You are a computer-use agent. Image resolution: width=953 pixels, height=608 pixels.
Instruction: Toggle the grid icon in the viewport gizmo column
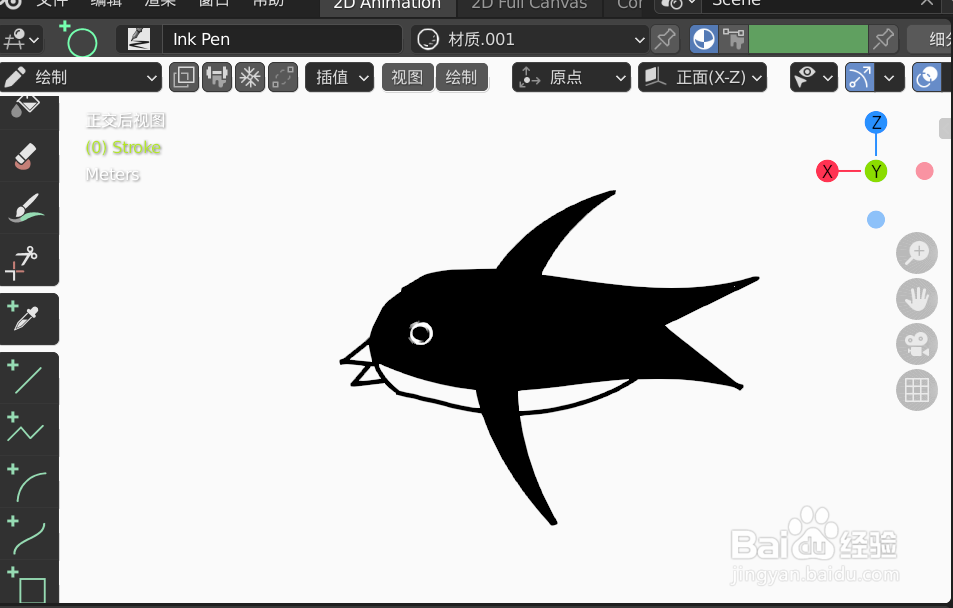click(916, 390)
